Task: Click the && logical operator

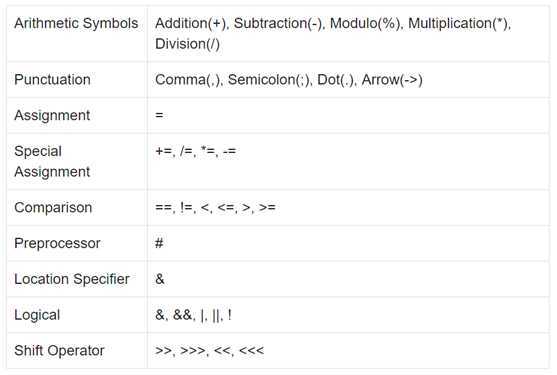Action: coord(182,315)
